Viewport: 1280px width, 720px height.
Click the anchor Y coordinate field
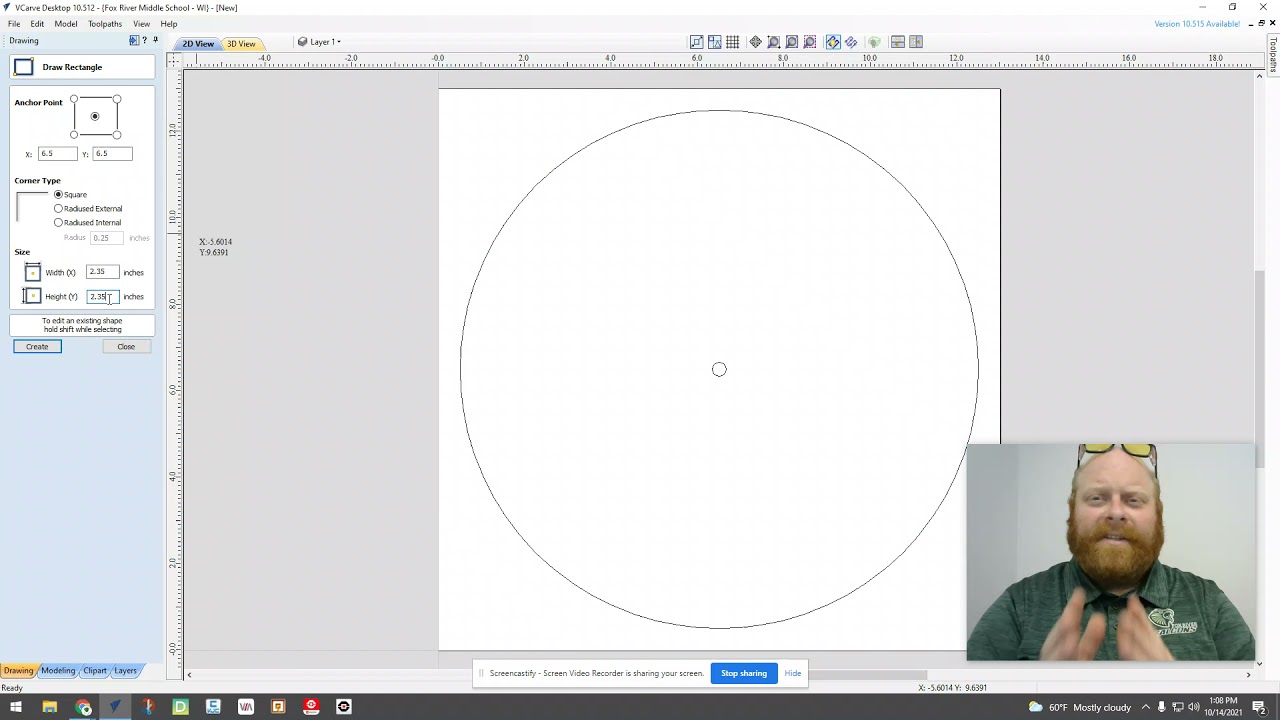(112, 153)
